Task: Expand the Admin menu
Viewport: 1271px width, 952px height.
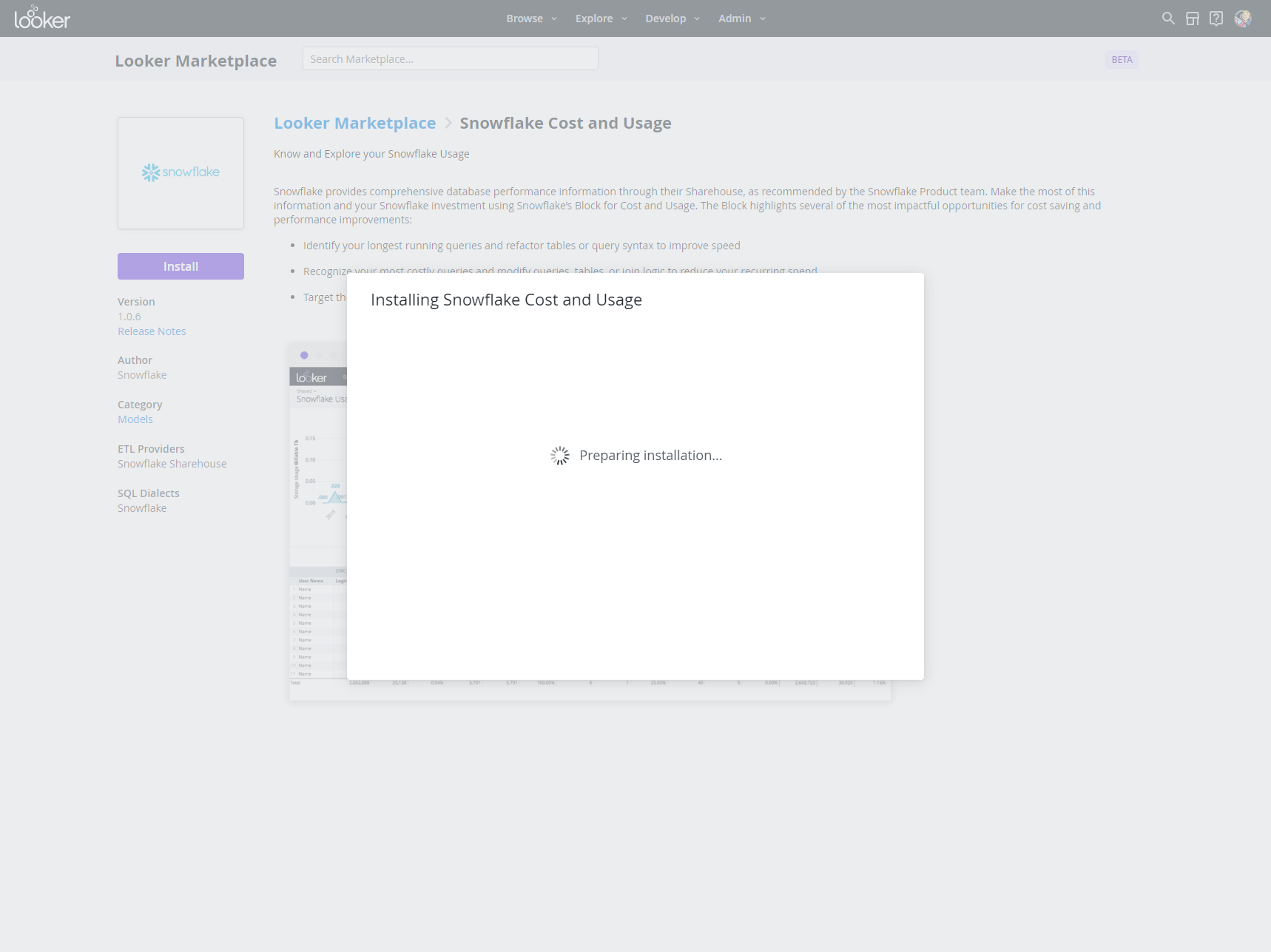Action: 741,18
